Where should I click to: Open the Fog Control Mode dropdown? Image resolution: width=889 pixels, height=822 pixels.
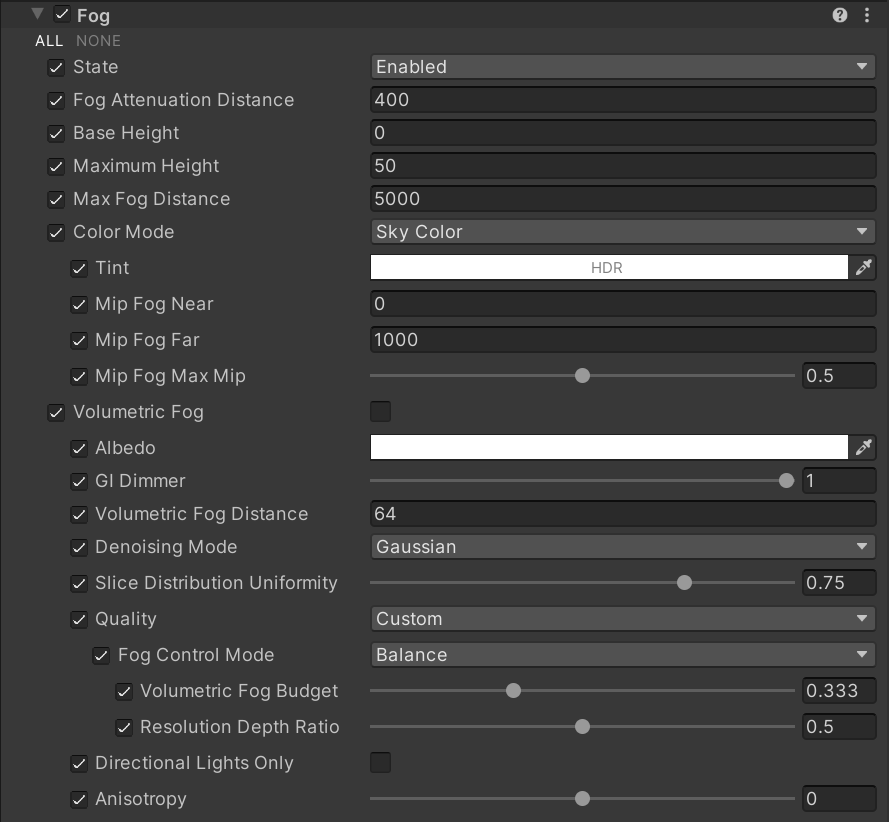click(622, 655)
